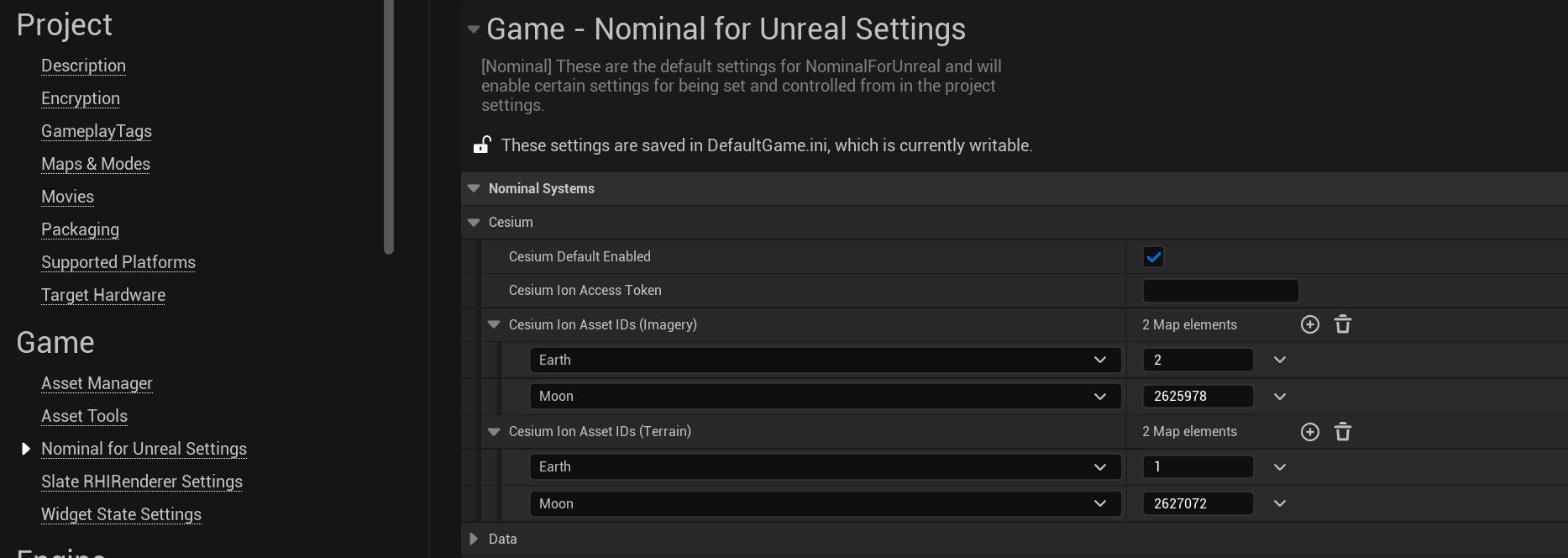Open Slate RHIRenderer Settings link
Screen dimensions: 1568x558
tap(142, 482)
